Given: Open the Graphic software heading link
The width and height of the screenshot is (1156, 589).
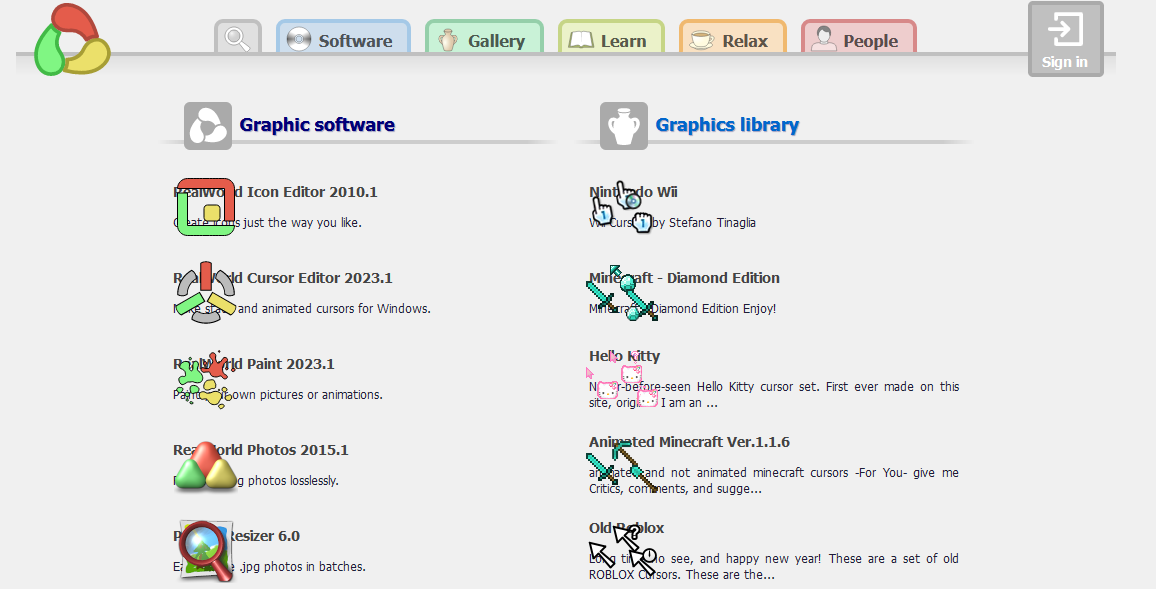Looking at the screenshot, I should [317, 125].
